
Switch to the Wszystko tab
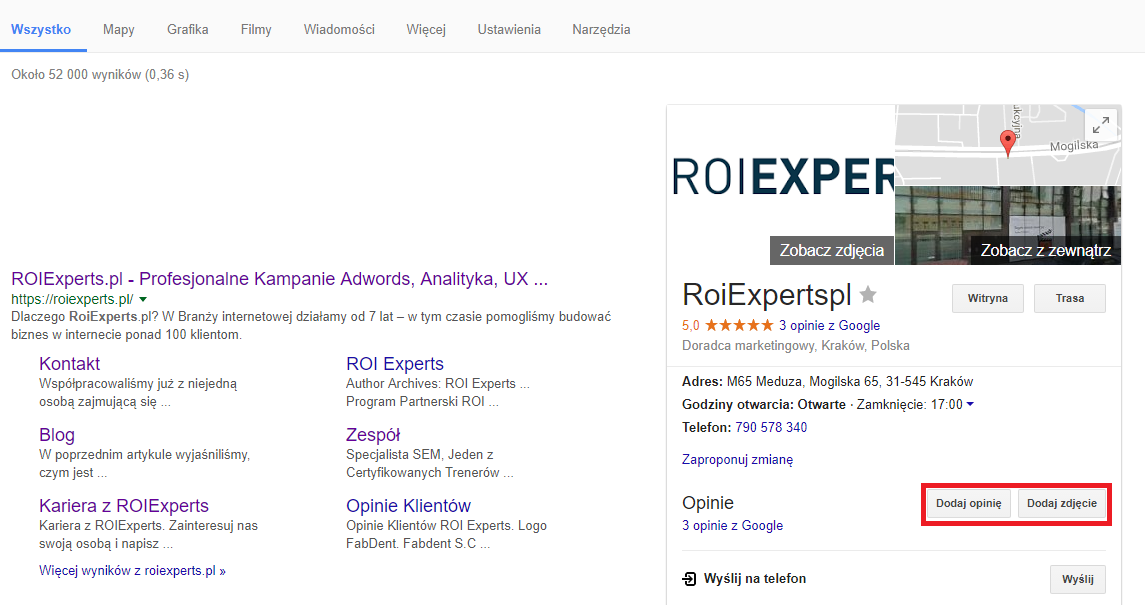tap(41, 29)
